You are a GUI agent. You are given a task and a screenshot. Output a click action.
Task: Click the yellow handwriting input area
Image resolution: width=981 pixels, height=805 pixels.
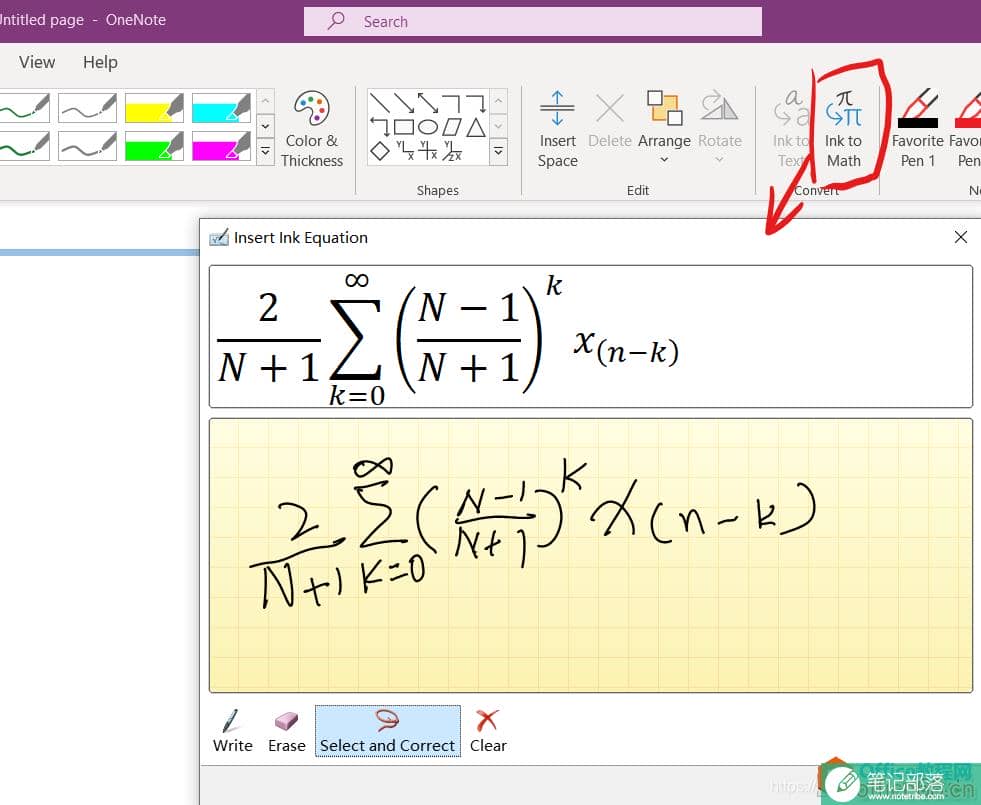point(591,555)
